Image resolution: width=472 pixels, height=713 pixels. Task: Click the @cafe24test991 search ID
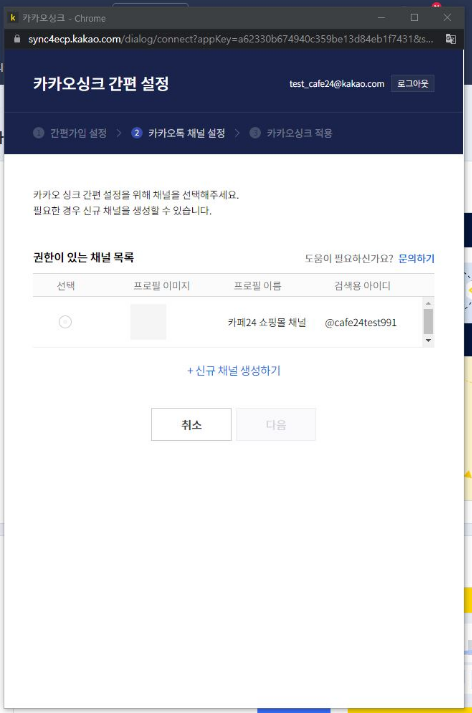(x=361, y=322)
